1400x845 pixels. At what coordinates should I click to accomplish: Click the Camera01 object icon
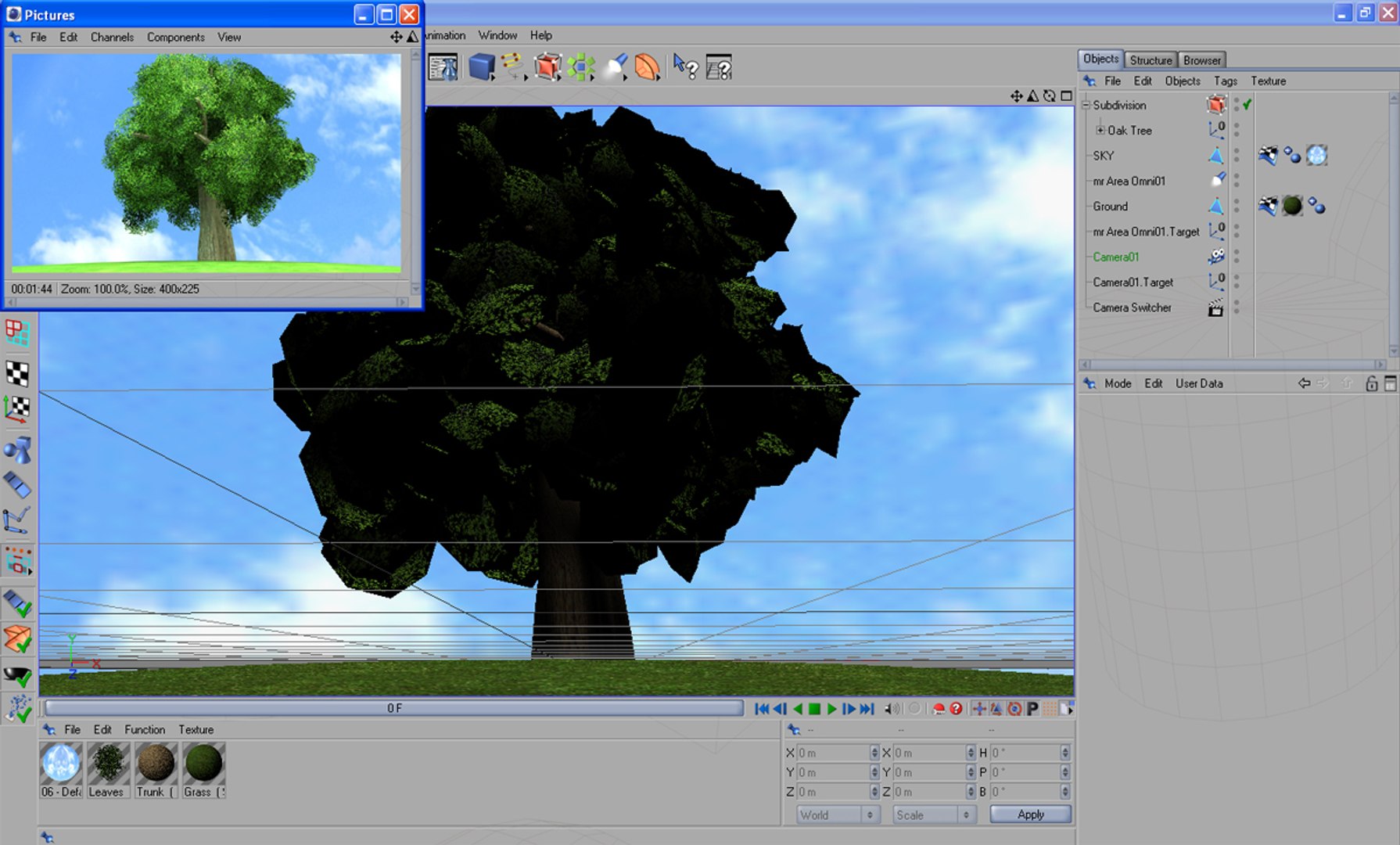click(1216, 257)
